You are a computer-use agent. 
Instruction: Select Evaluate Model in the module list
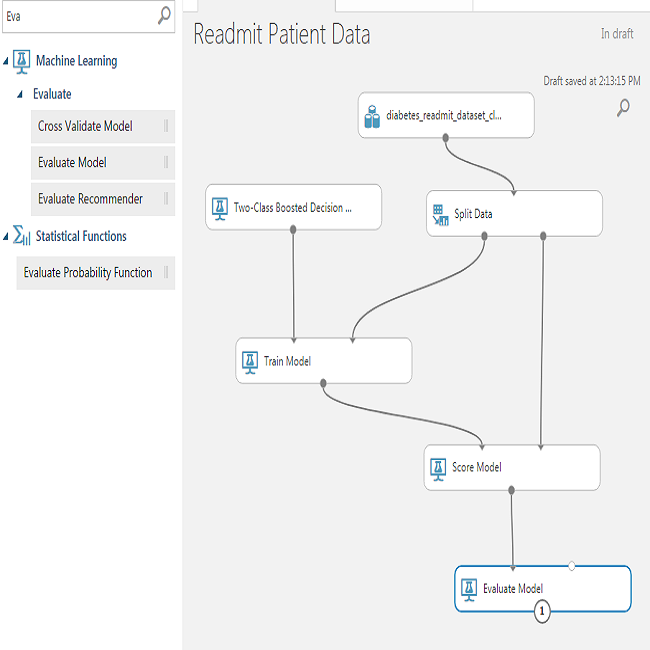click(x=73, y=162)
